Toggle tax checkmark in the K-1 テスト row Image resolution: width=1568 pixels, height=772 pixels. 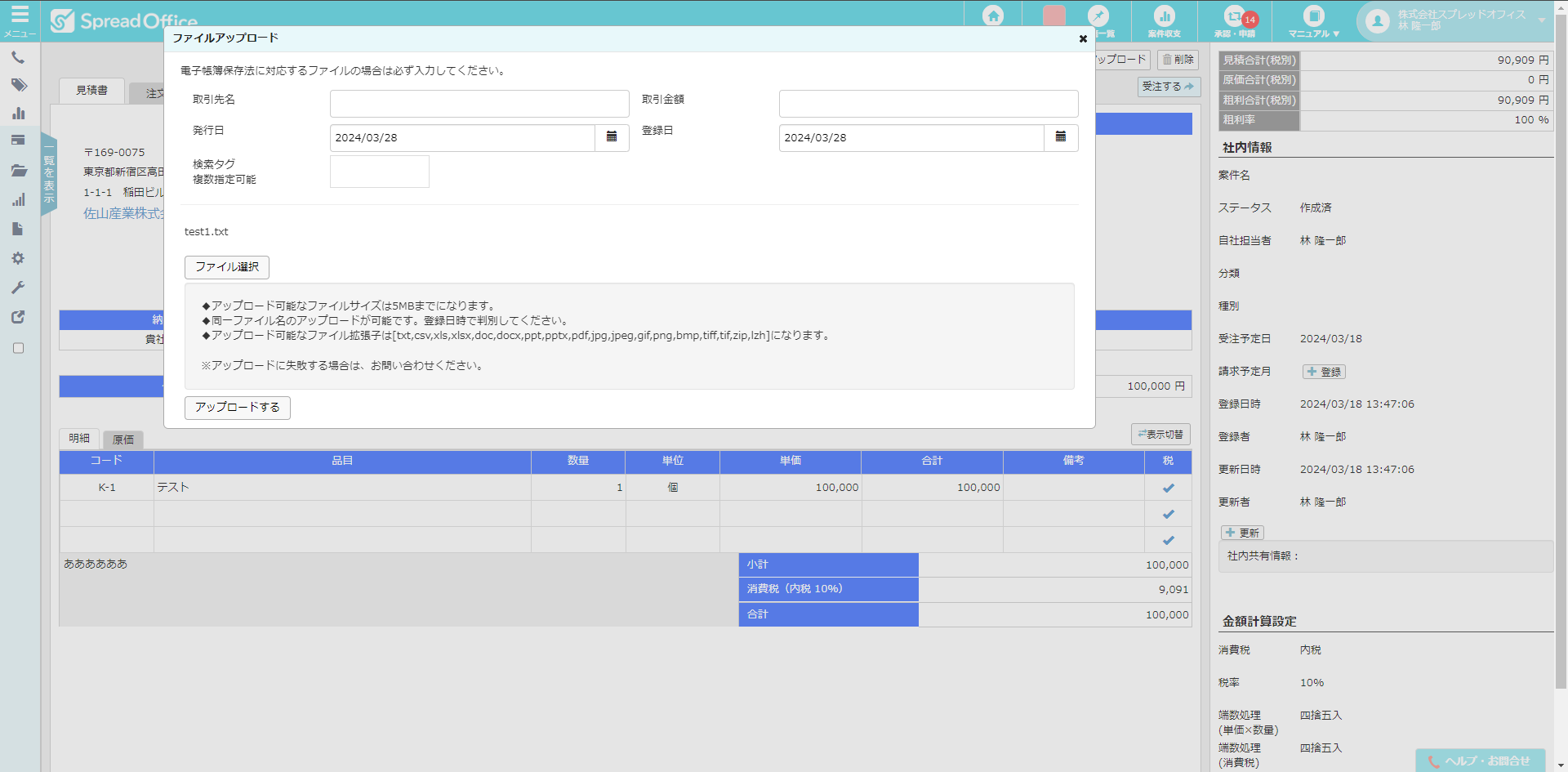(1169, 488)
